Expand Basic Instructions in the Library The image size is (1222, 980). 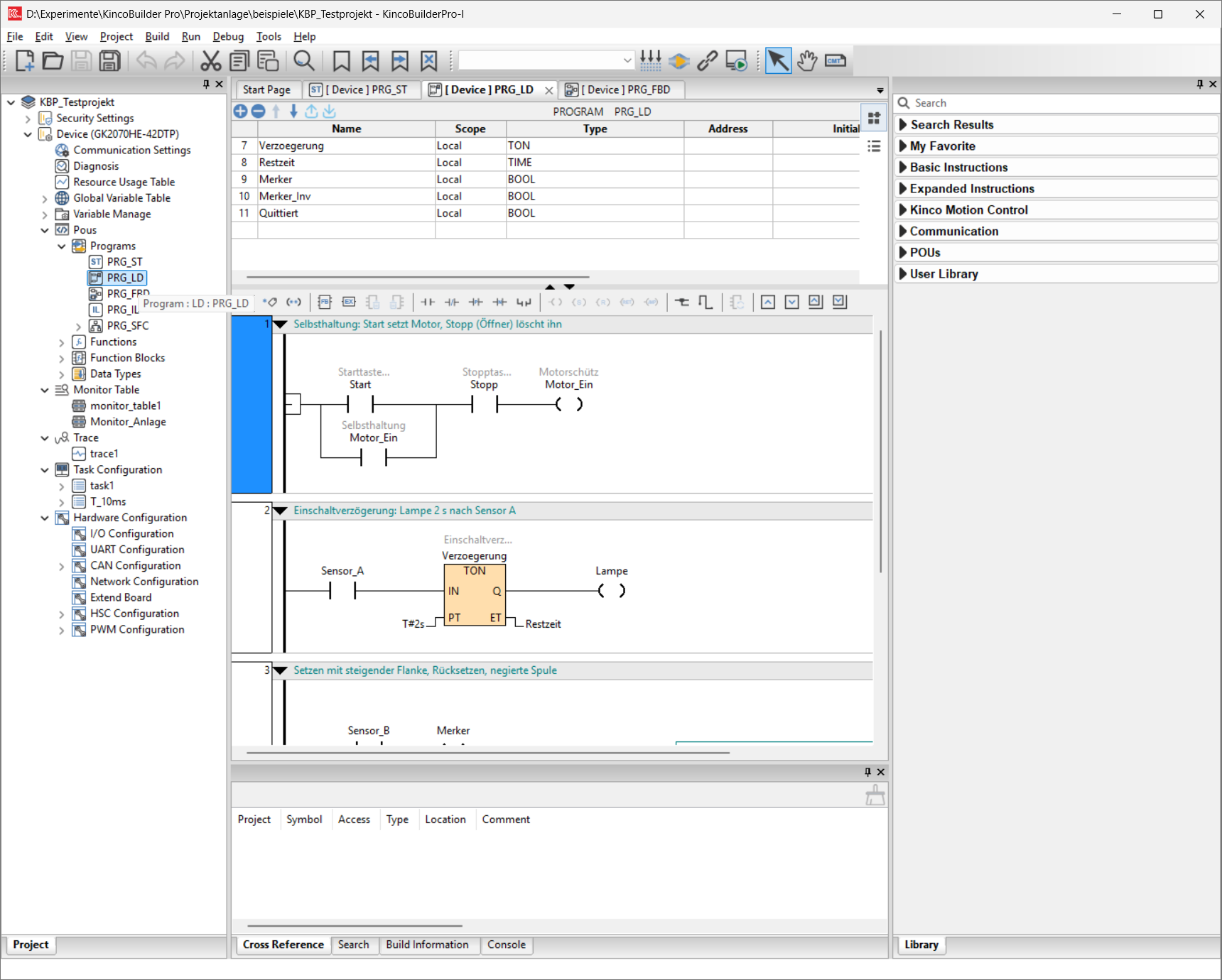coord(903,168)
